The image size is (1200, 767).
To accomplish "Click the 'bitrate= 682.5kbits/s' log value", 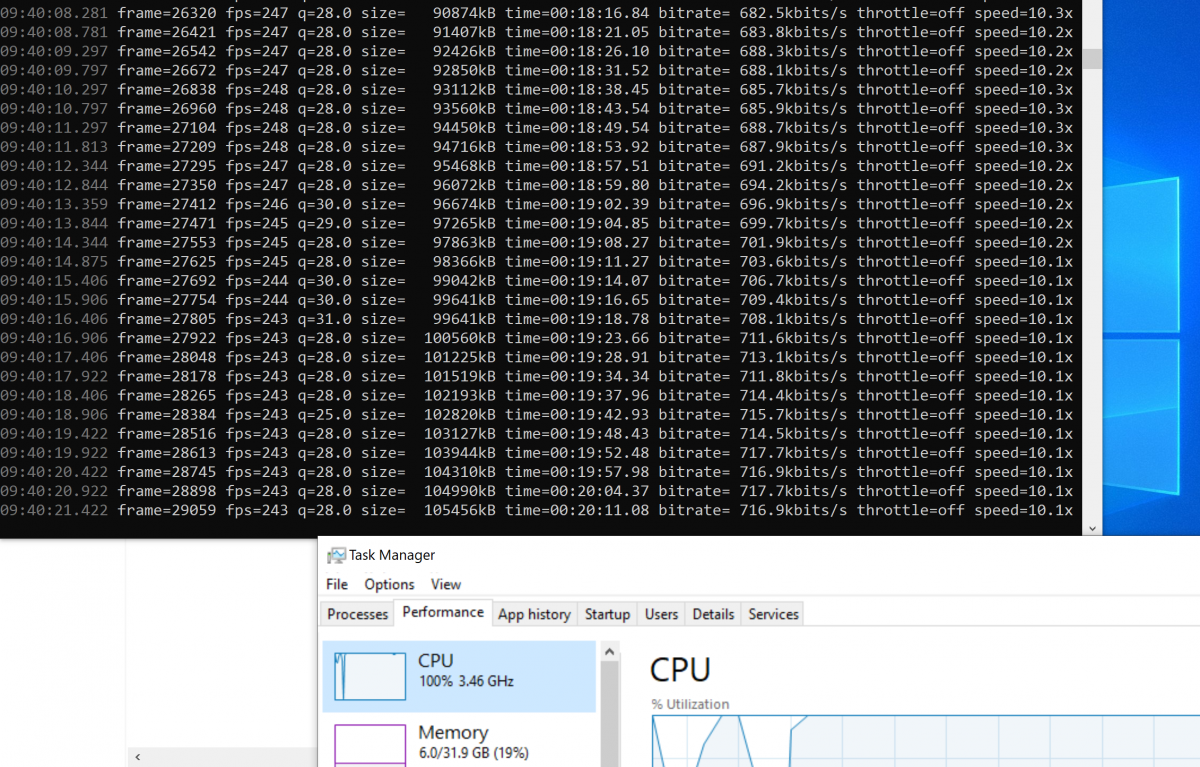I will pyautogui.click(x=753, y=13).
